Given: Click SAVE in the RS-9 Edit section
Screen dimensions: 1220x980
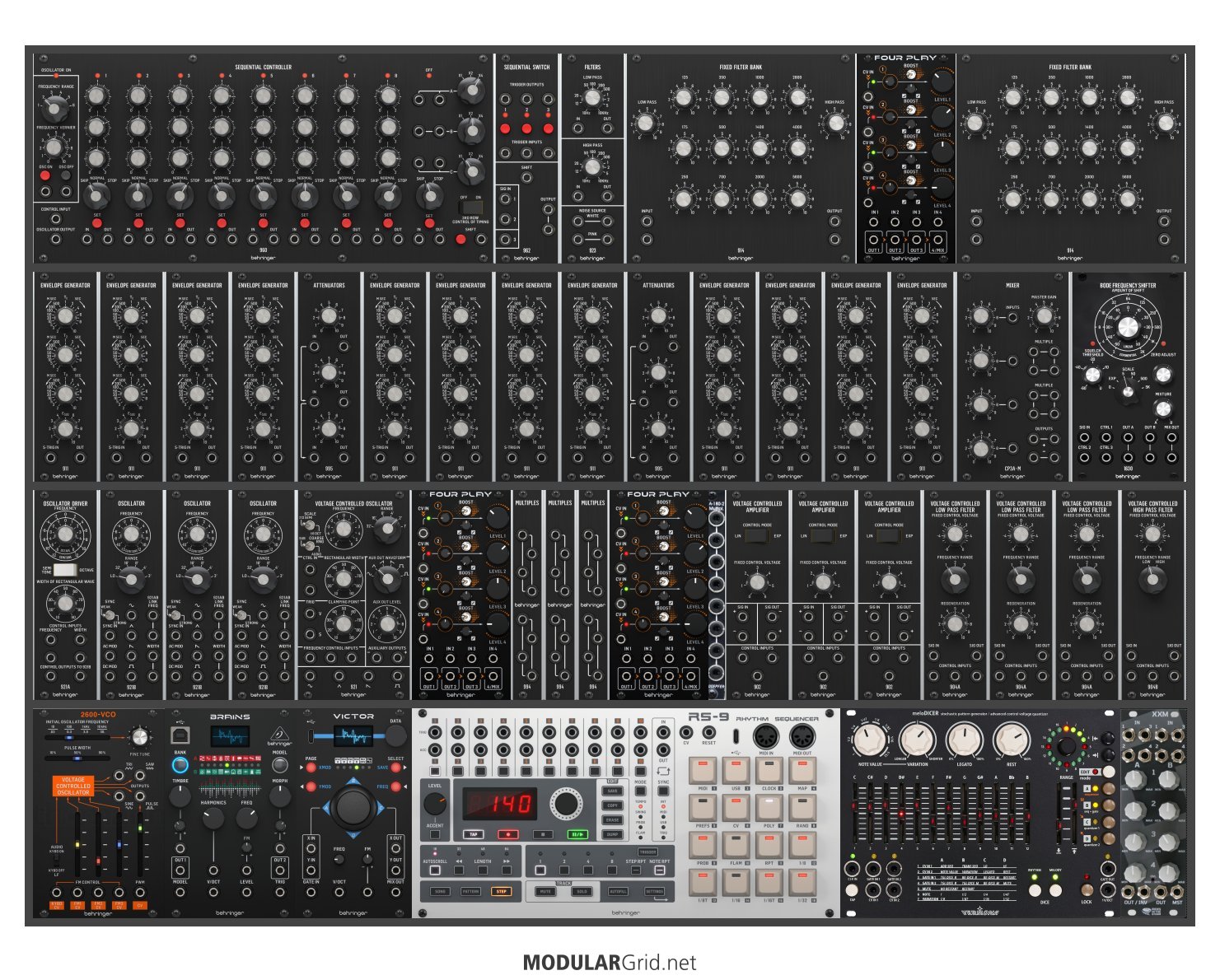Looking at the screenshot, I should pyautogui.click(x=612, y=791).
